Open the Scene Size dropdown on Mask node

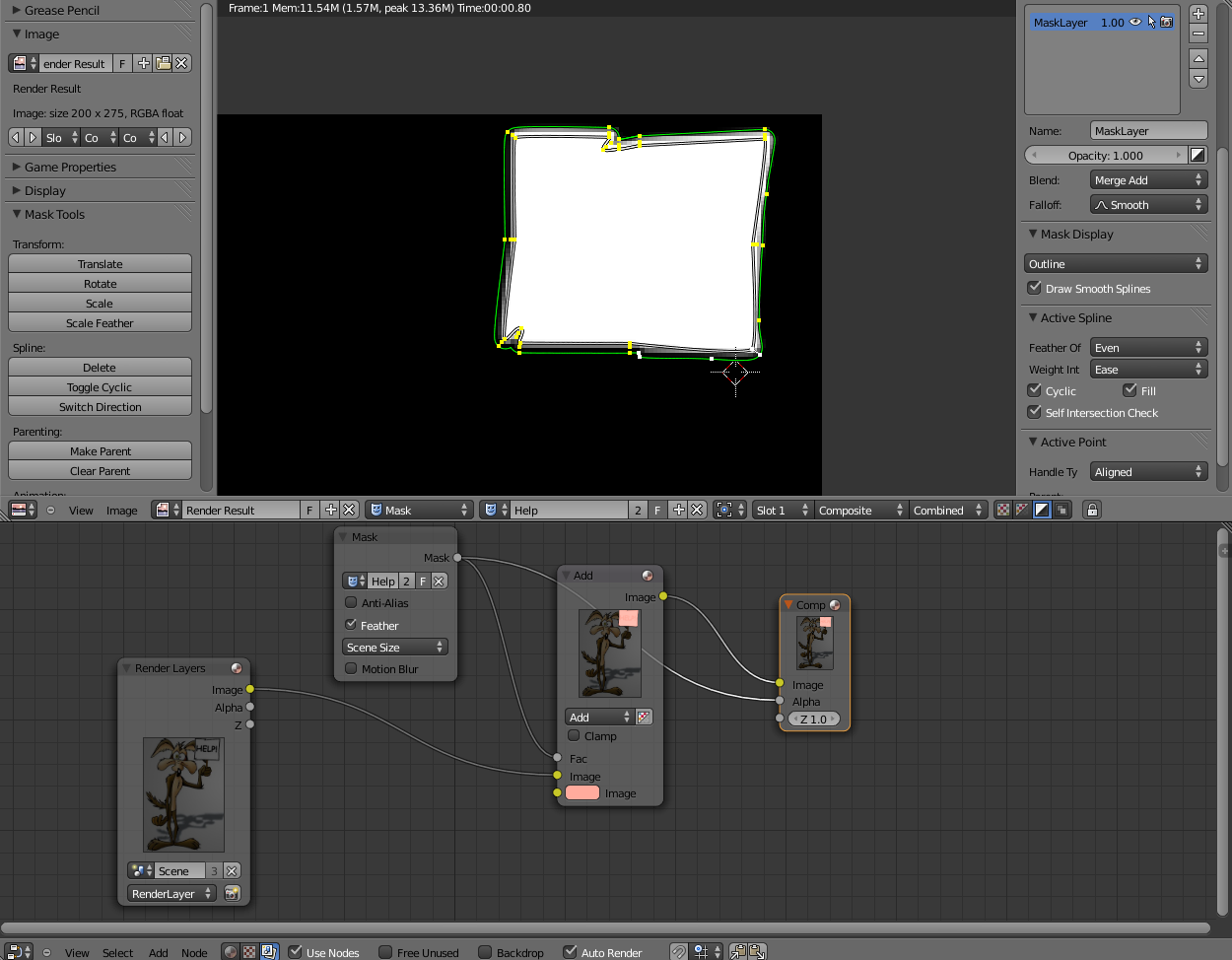click(394, 647)
